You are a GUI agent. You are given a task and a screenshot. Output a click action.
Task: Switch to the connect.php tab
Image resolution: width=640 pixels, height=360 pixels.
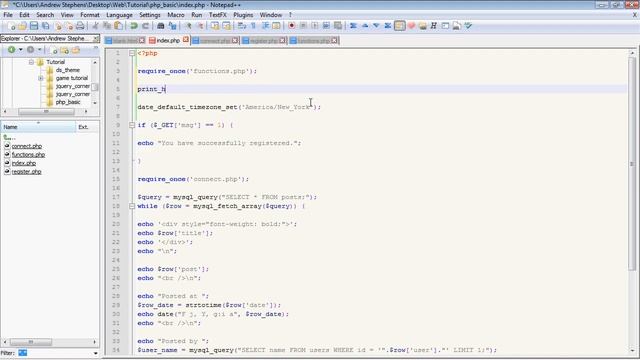click(215, 40)
